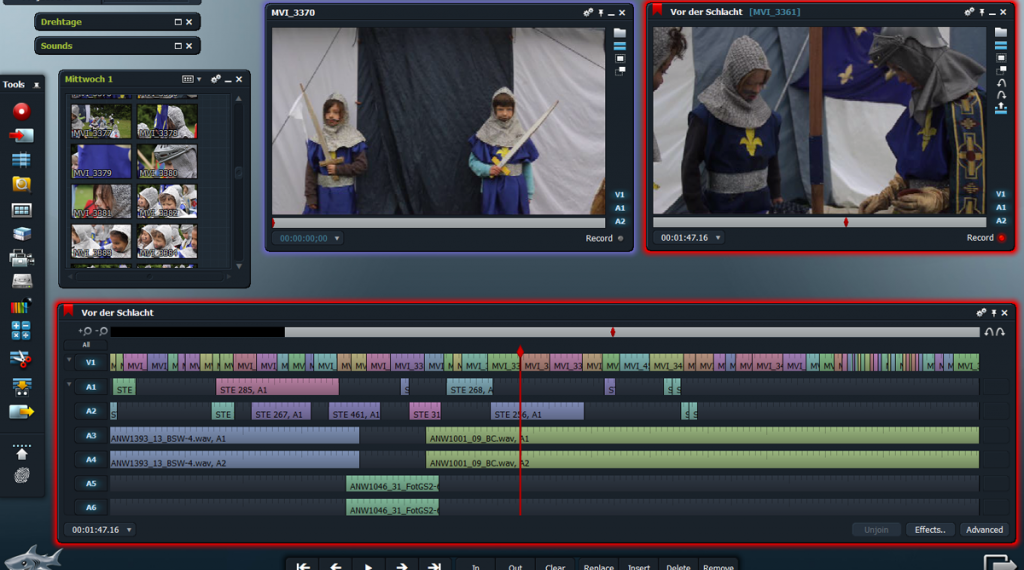Click the MVI_3379 thumbnail in bin
This screenshot has width=1024, height=570.
tap(101, 160)
